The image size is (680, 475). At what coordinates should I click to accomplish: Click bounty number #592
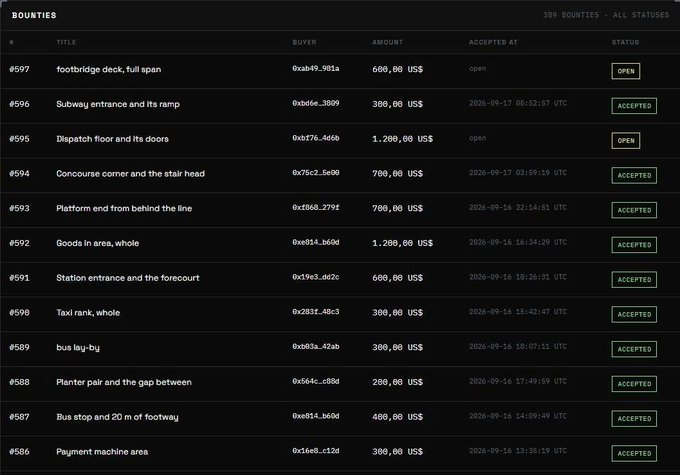(x=20, y=243)
